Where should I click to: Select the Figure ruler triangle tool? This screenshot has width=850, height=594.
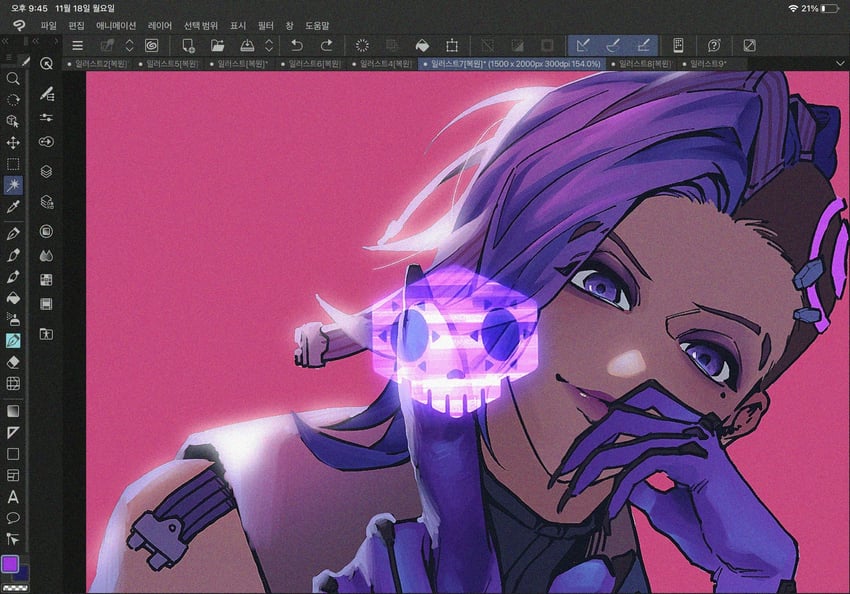click(13, 432)
